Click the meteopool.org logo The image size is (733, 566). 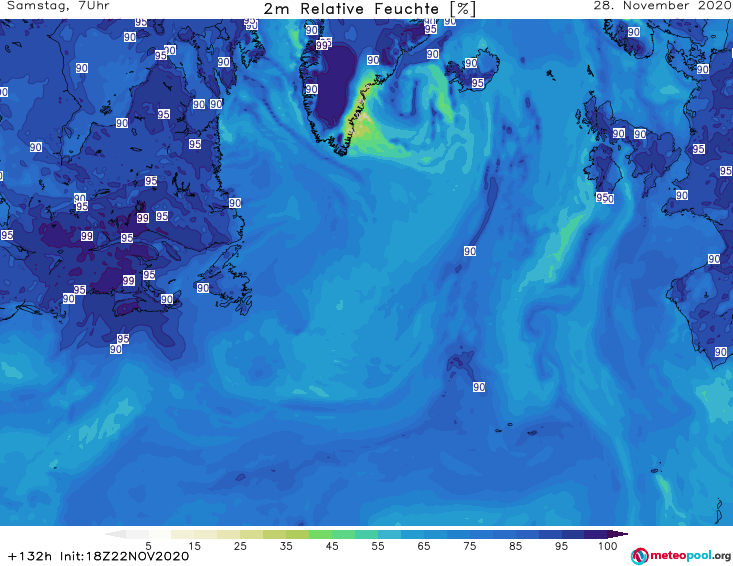point(680,556)
